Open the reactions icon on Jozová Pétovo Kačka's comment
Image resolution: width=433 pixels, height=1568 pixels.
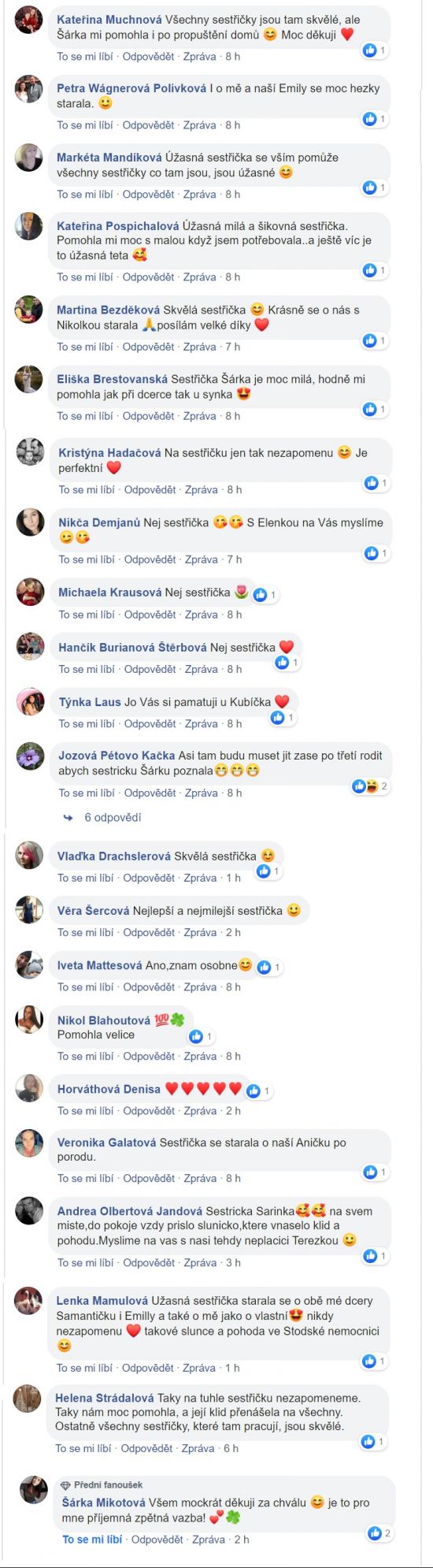pyautogui.click(x=364, y=786)
